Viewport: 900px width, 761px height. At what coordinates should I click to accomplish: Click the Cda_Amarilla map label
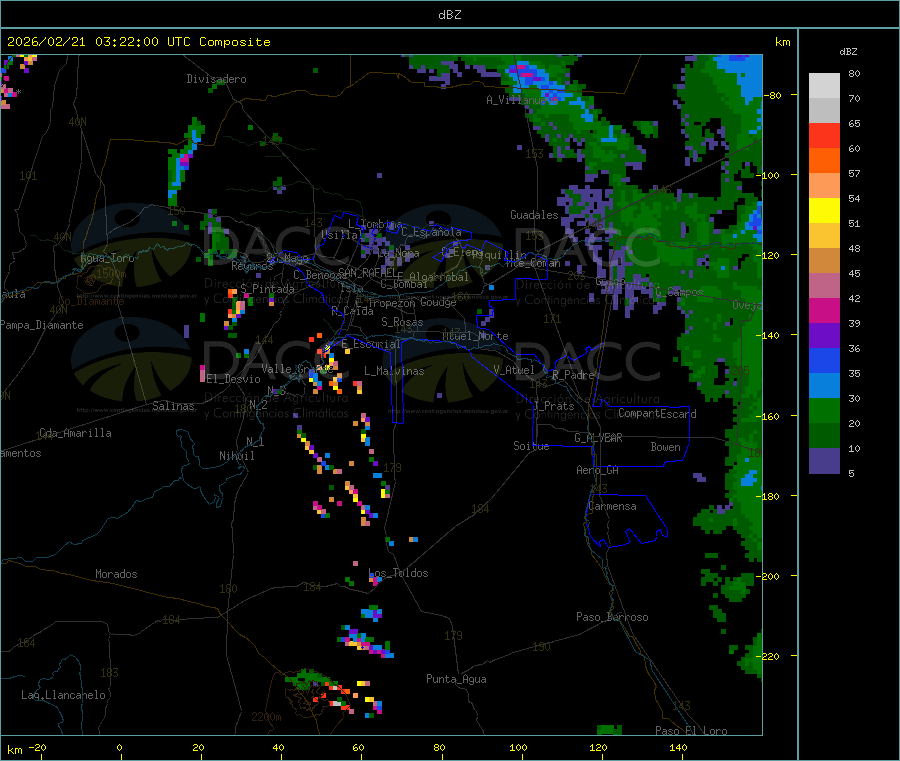pos(75,433)
